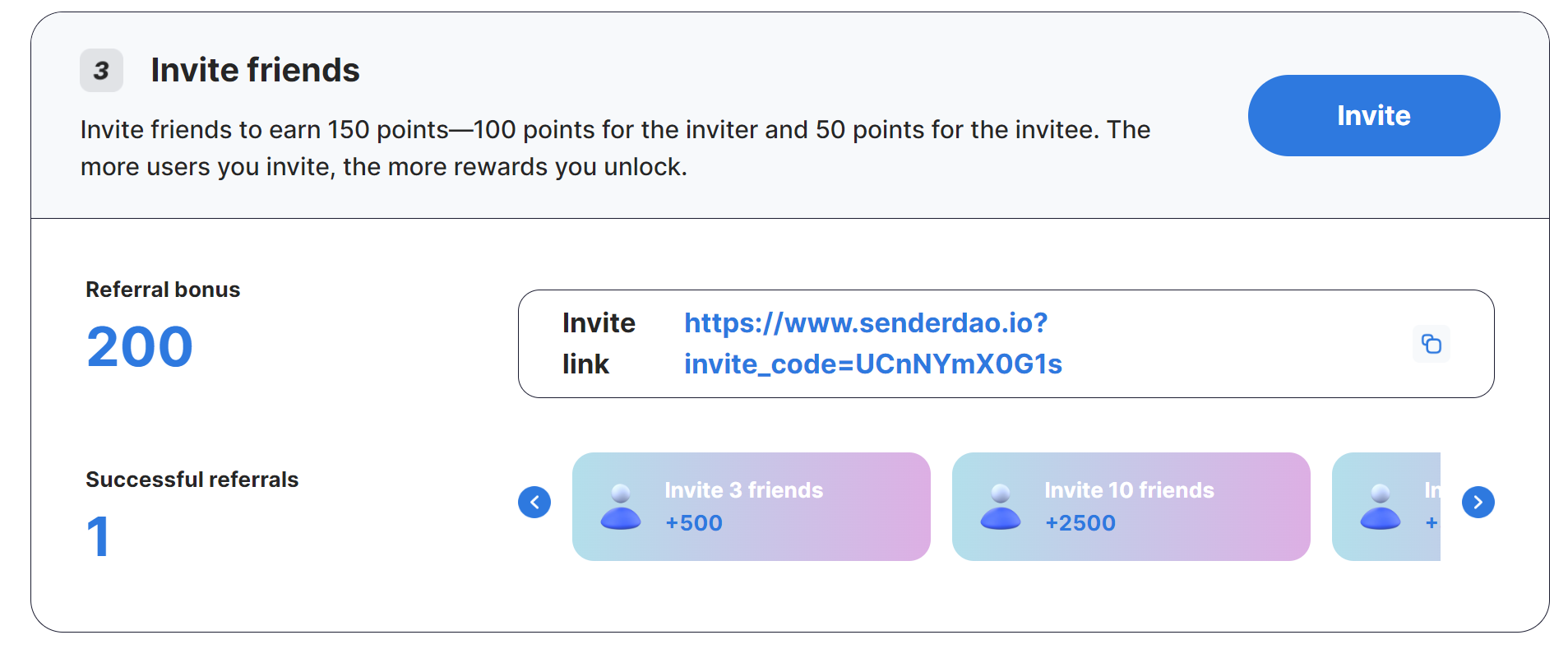
Task: Copy the invite link using the copy icon
Action: pos(1431,344)
